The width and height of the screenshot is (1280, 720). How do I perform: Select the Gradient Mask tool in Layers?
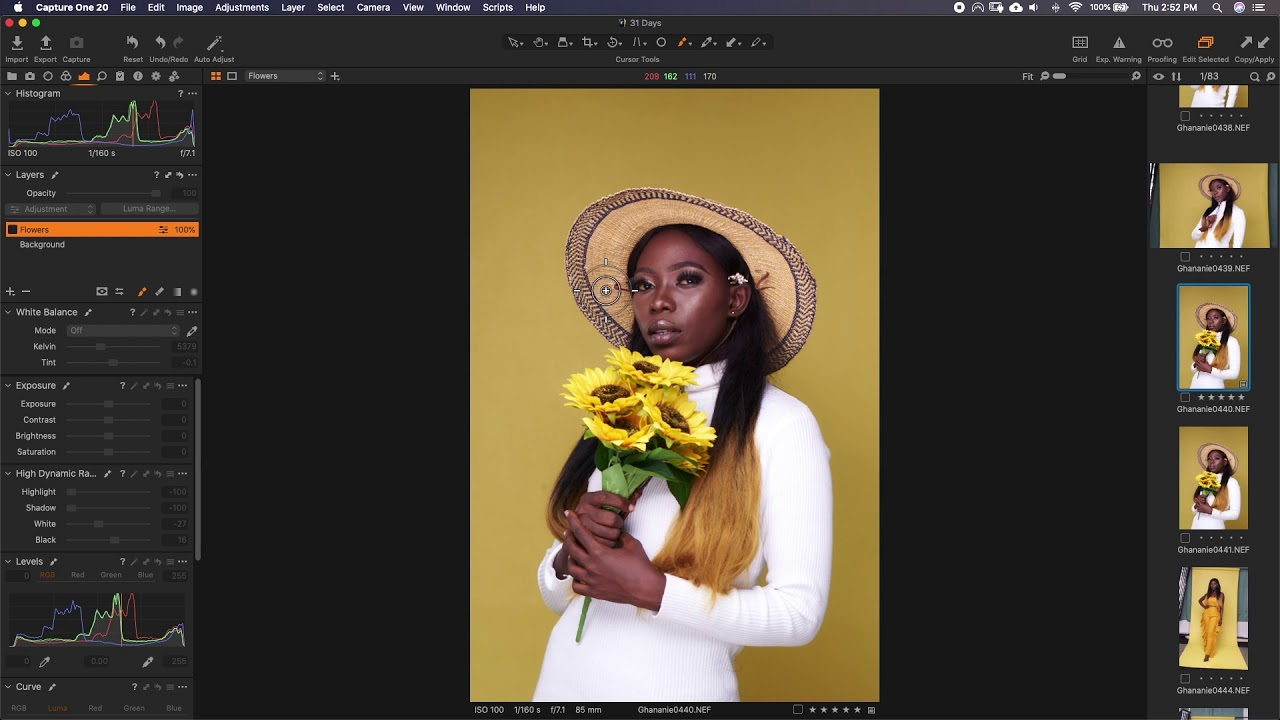pos(177,292)
